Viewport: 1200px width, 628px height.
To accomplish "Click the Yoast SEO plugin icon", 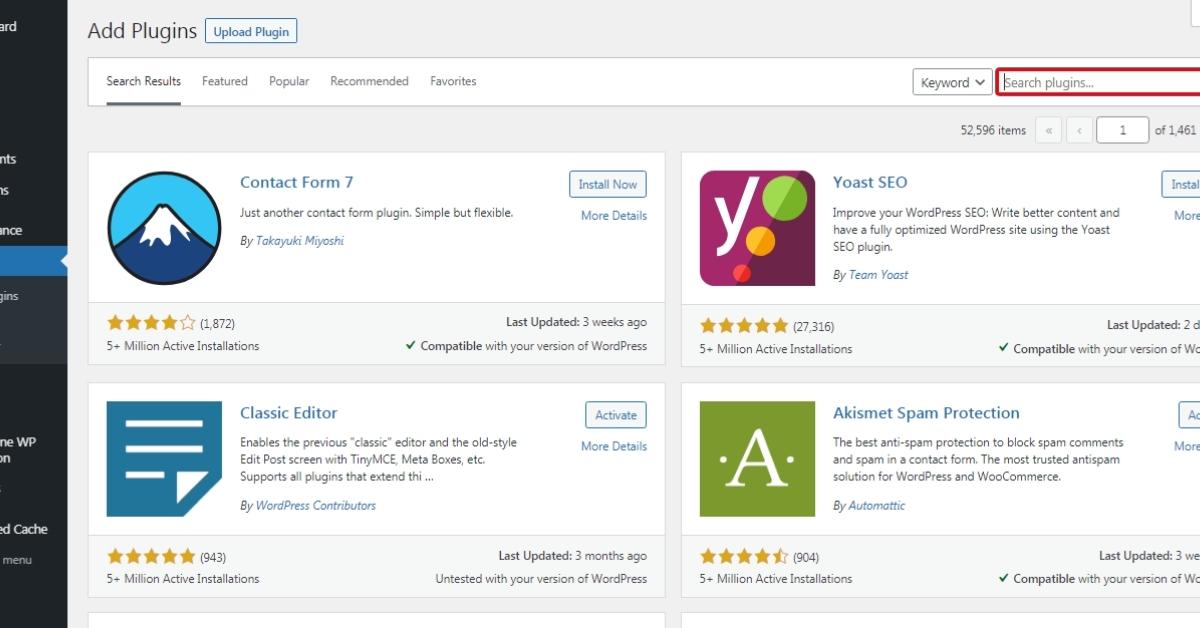I will (757, 228).
